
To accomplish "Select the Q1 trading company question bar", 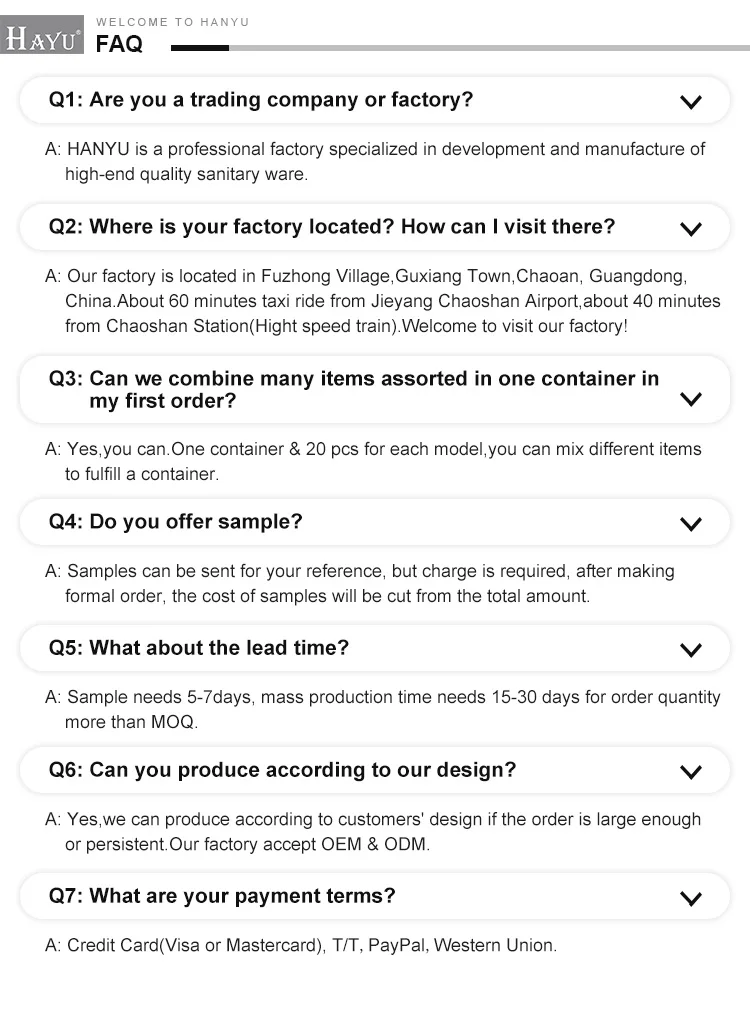I will pyautogui.click(x=375, y=100).
